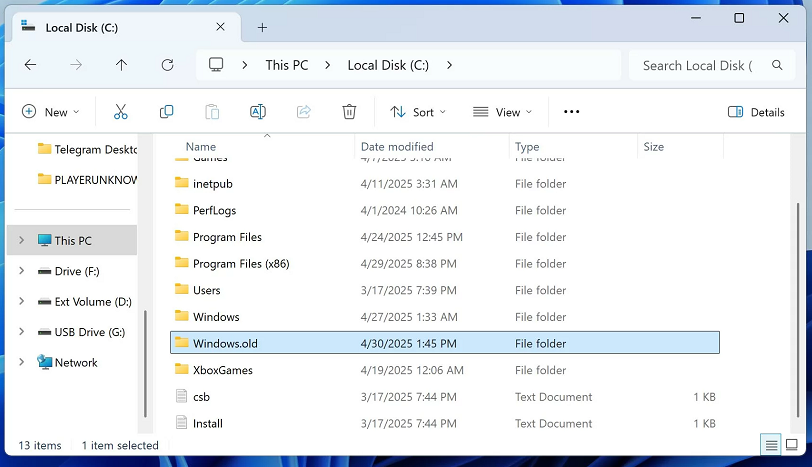The height and width of the screenshot is (467, 812).
Task: Click the New button
Action: [50, 112]
